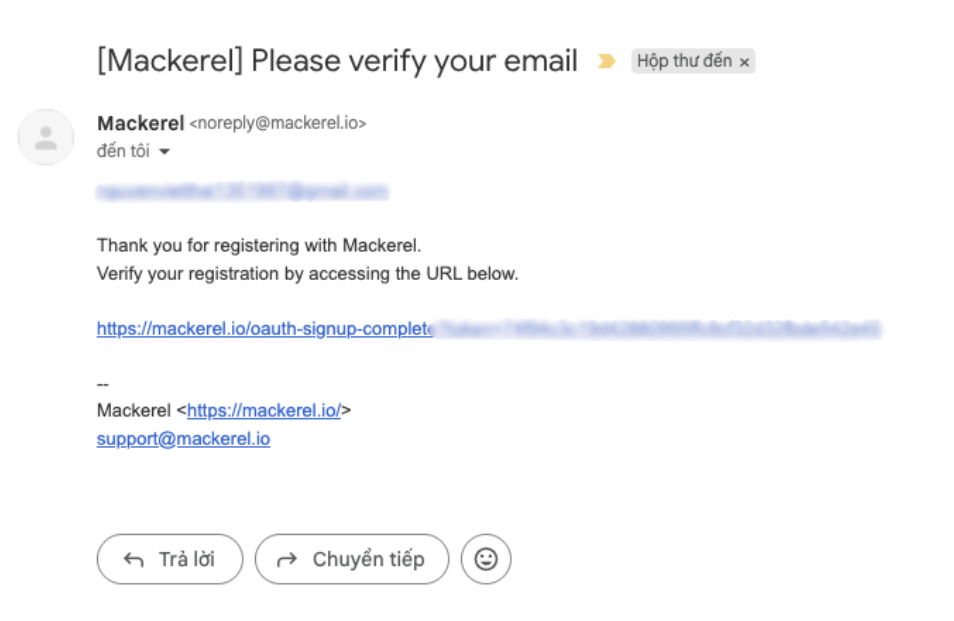The height and width of the screenshot is (621, 954).
Task: Click the yellow importance marker beside the subject
Action: coord(605,62)
